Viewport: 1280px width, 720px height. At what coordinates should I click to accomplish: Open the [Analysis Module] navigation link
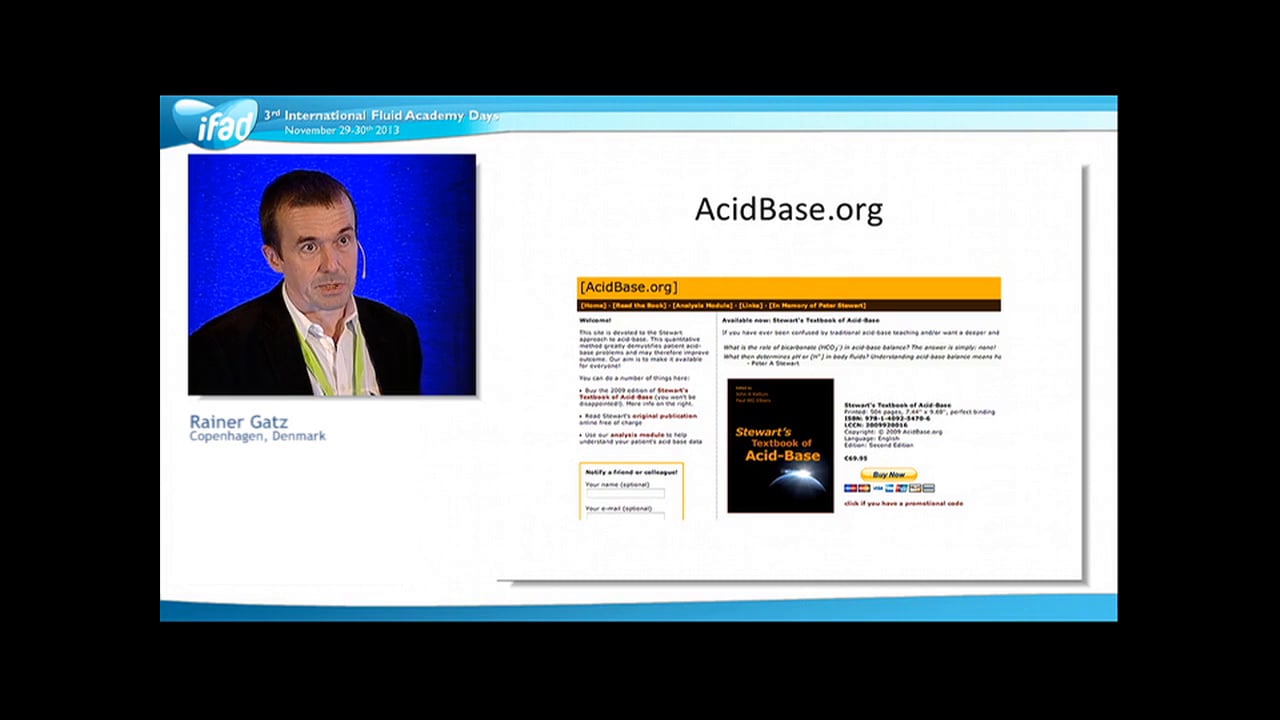703,305
